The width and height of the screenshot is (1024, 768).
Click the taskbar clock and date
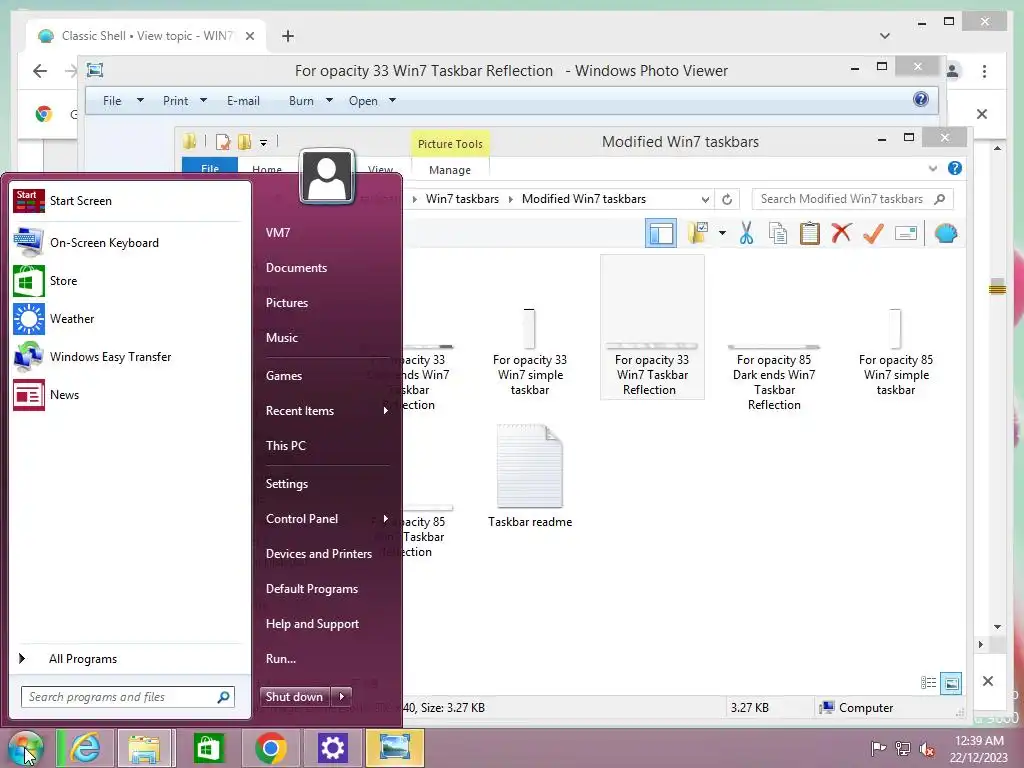pyautogui.click(x=979, y=749)
